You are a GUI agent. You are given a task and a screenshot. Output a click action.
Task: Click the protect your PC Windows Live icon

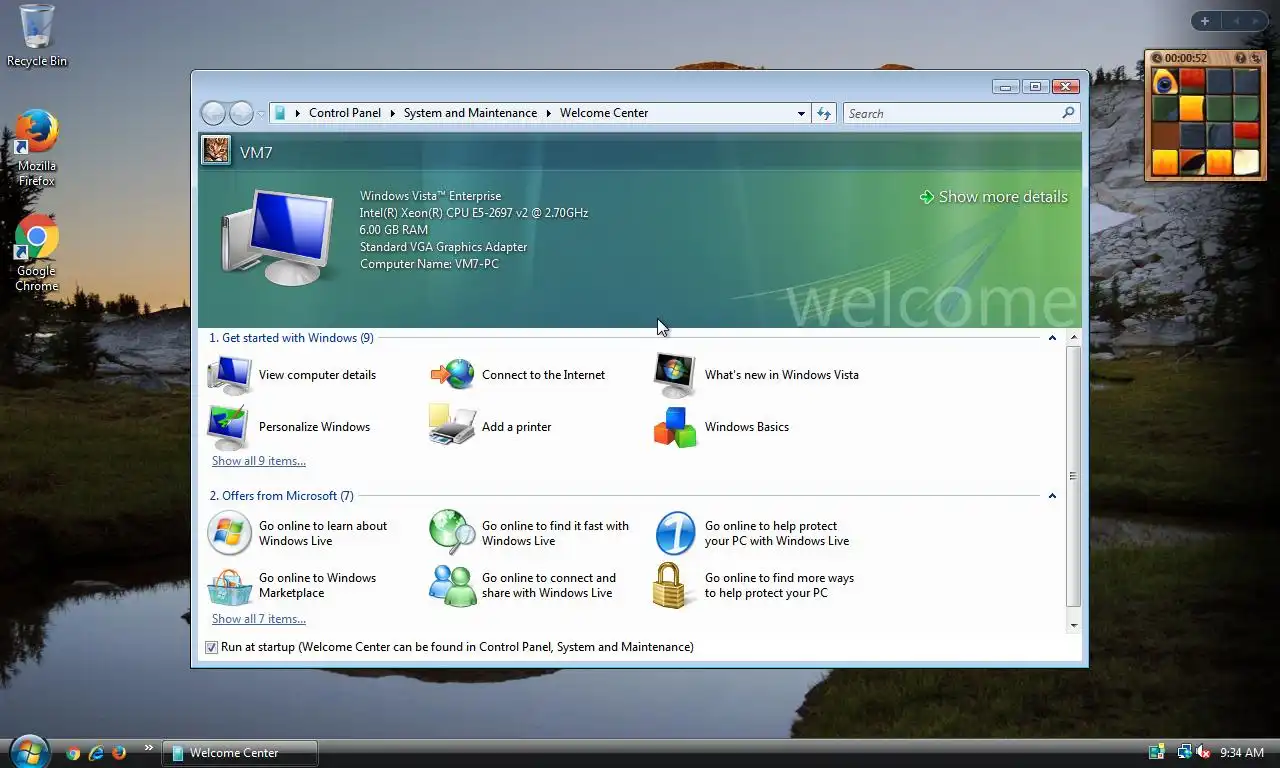click(675, 533)
